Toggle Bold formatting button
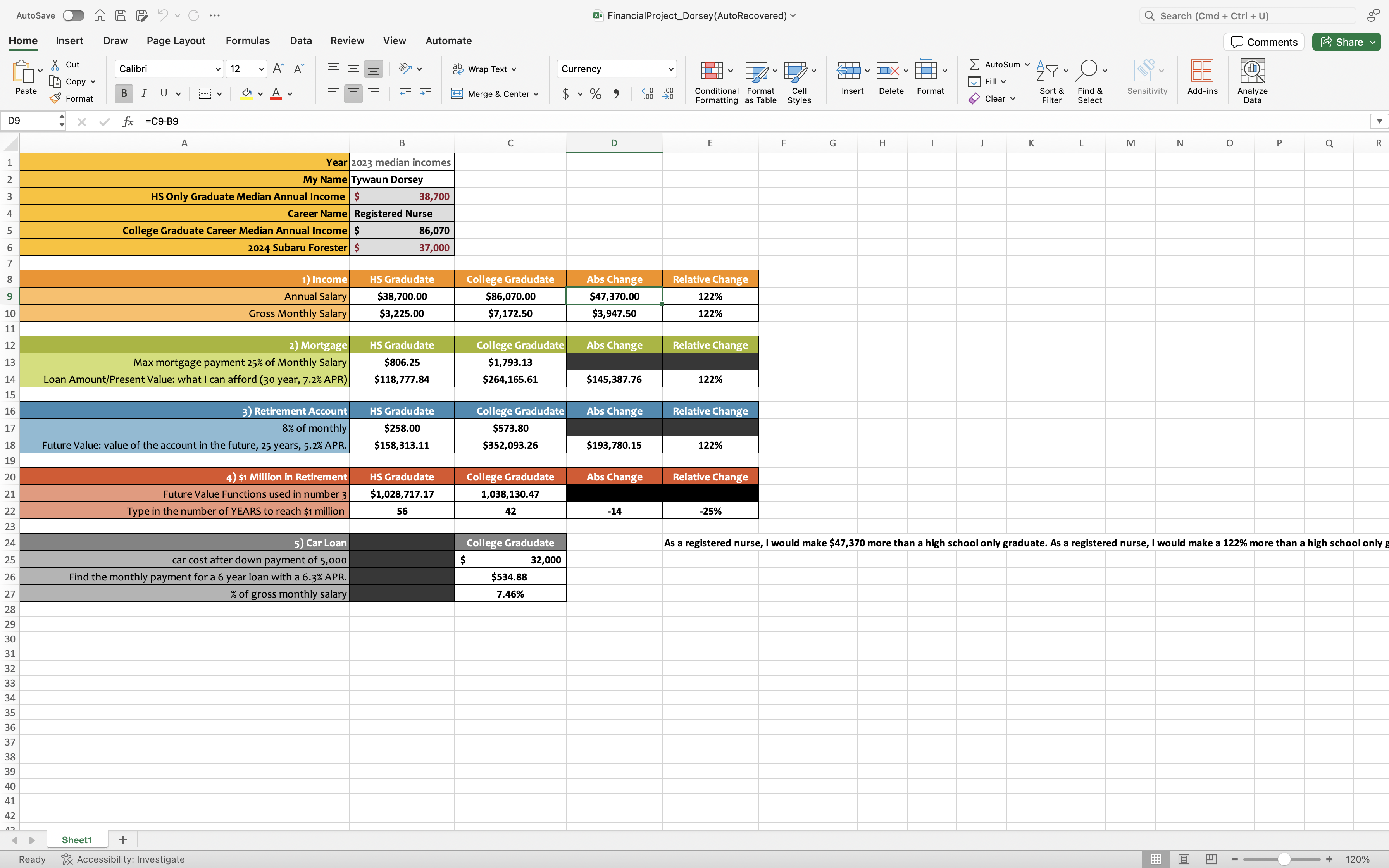The height and width of the screenshot is (868, 1389). point(123,93)
